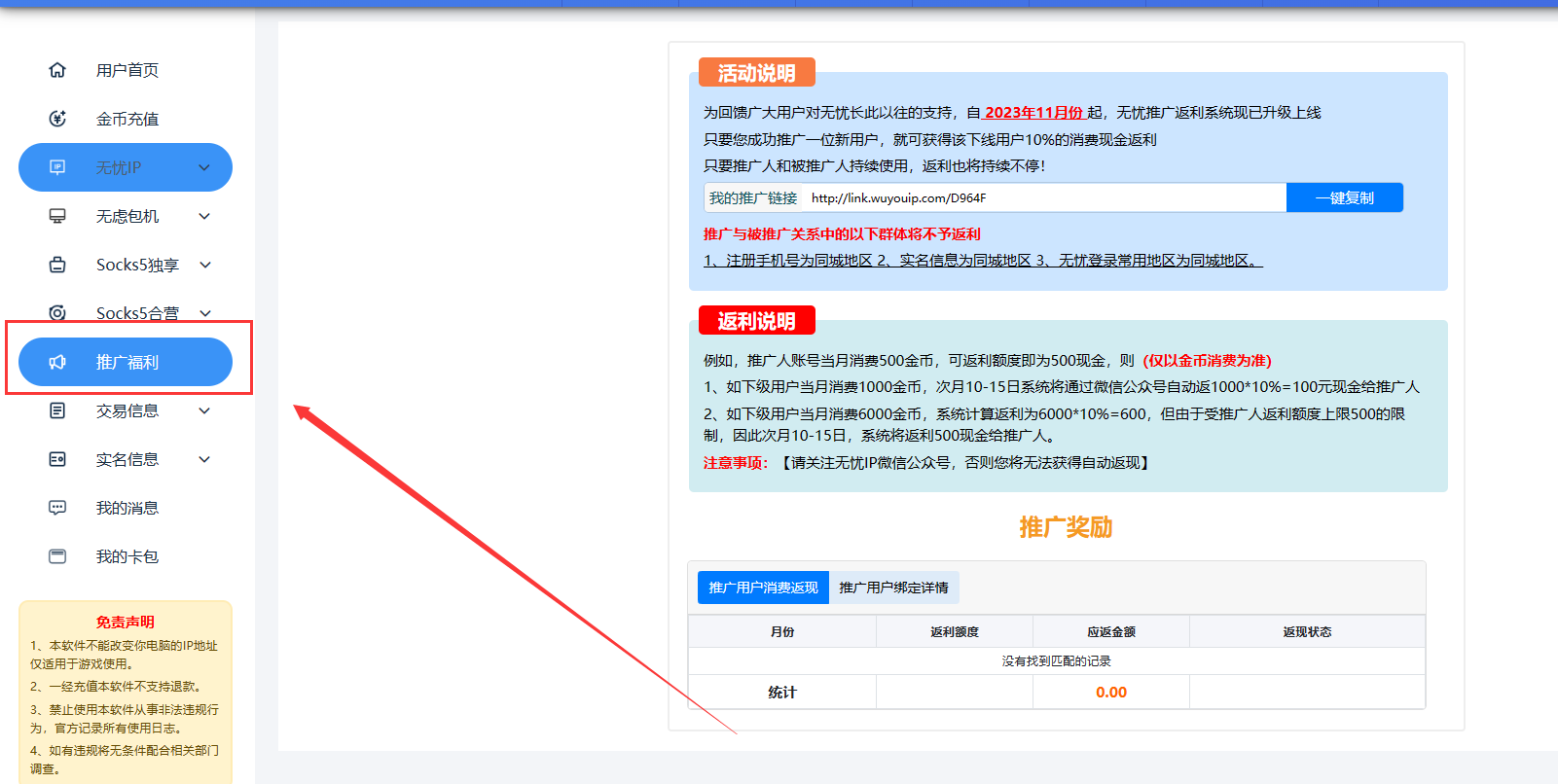Click the 统计 row label
The height and width of the screenshot is (784, 1558).
point(782,693)
